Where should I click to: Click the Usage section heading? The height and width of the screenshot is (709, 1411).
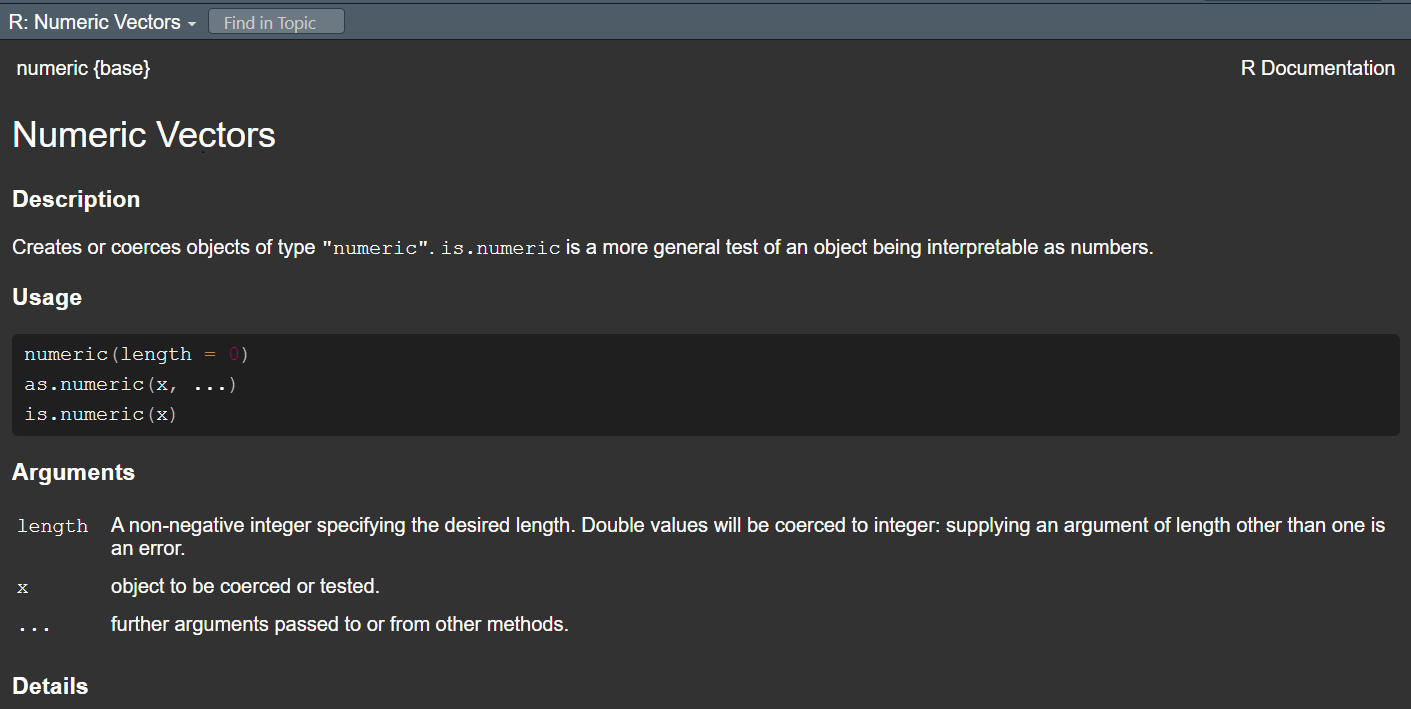(x=47, y=297)
